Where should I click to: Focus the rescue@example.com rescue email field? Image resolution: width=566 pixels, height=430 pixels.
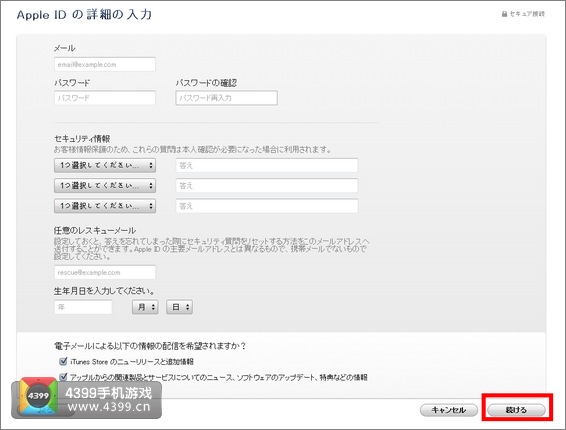tap(105, 272)
